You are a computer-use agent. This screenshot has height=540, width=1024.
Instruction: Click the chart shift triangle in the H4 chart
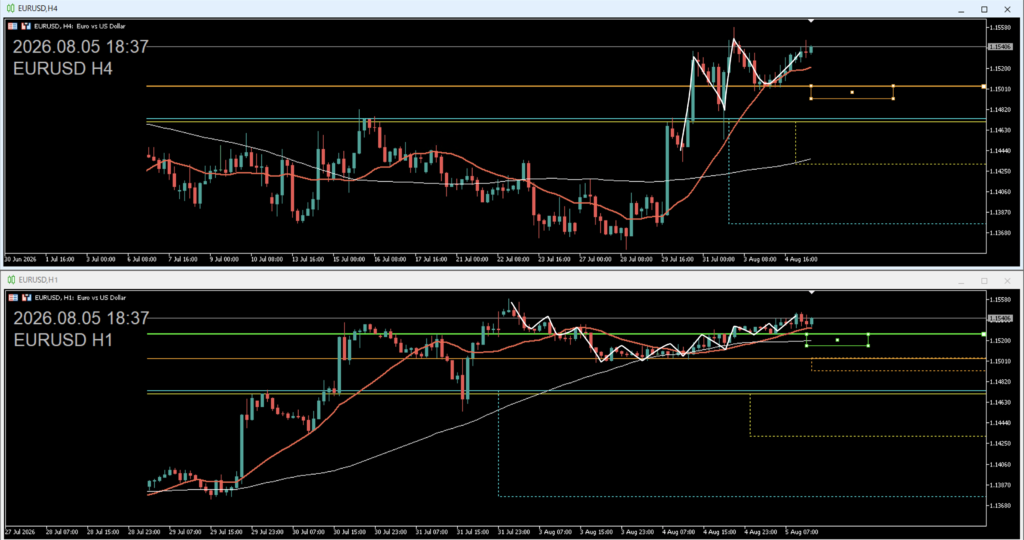[x=811, y=21]
